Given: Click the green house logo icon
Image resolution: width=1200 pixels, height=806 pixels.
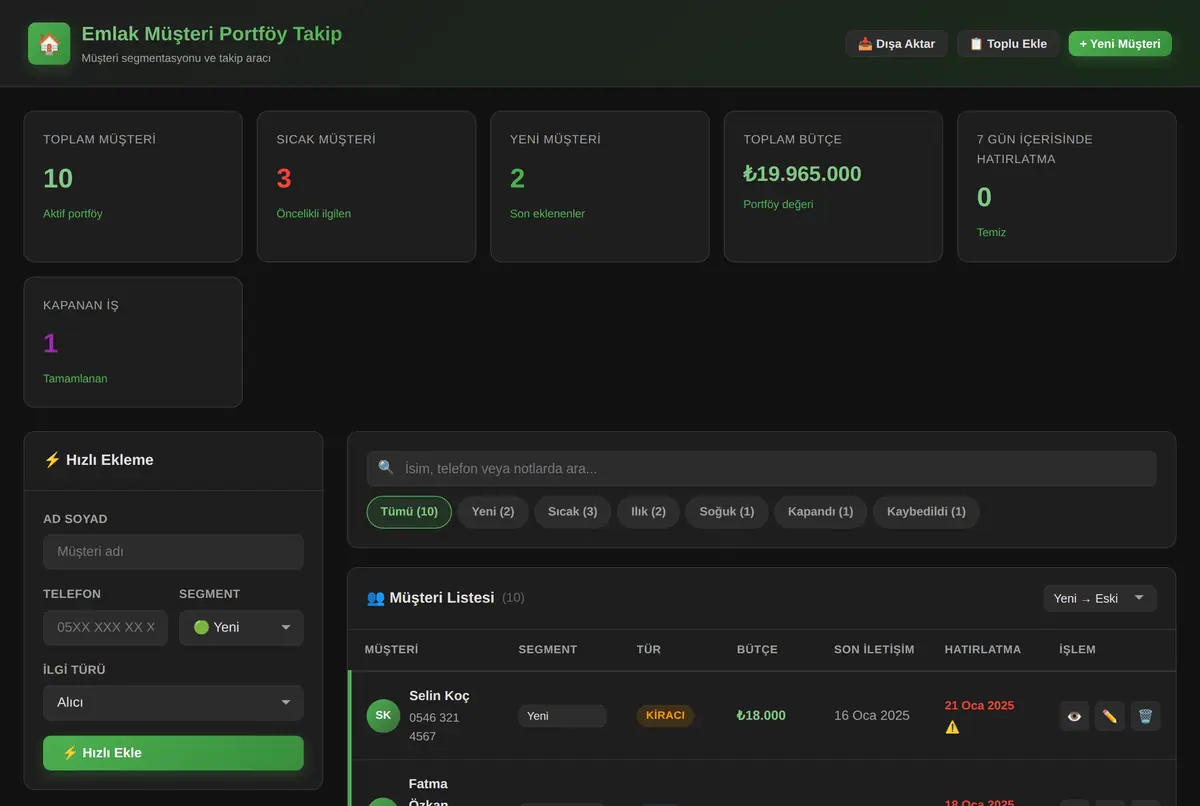Looking at the screenshot, I should pos(49,44).
